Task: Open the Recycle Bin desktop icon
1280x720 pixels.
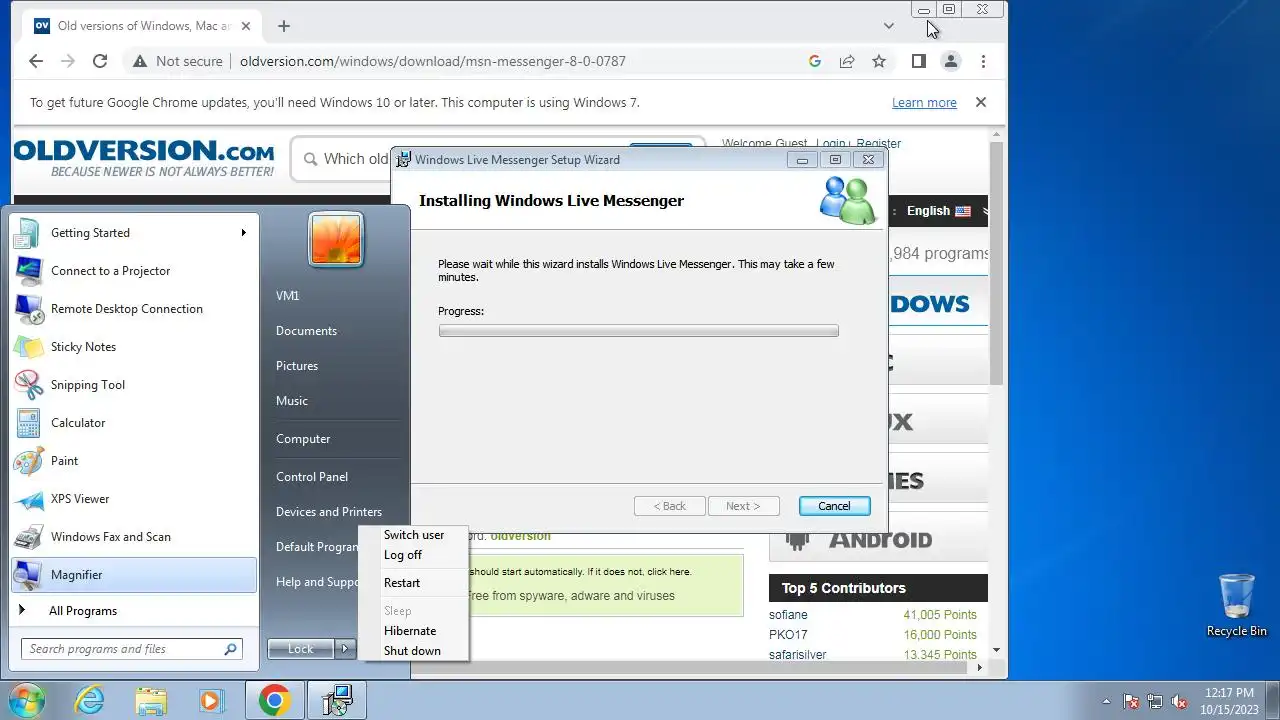Action: coord(1237,605)
